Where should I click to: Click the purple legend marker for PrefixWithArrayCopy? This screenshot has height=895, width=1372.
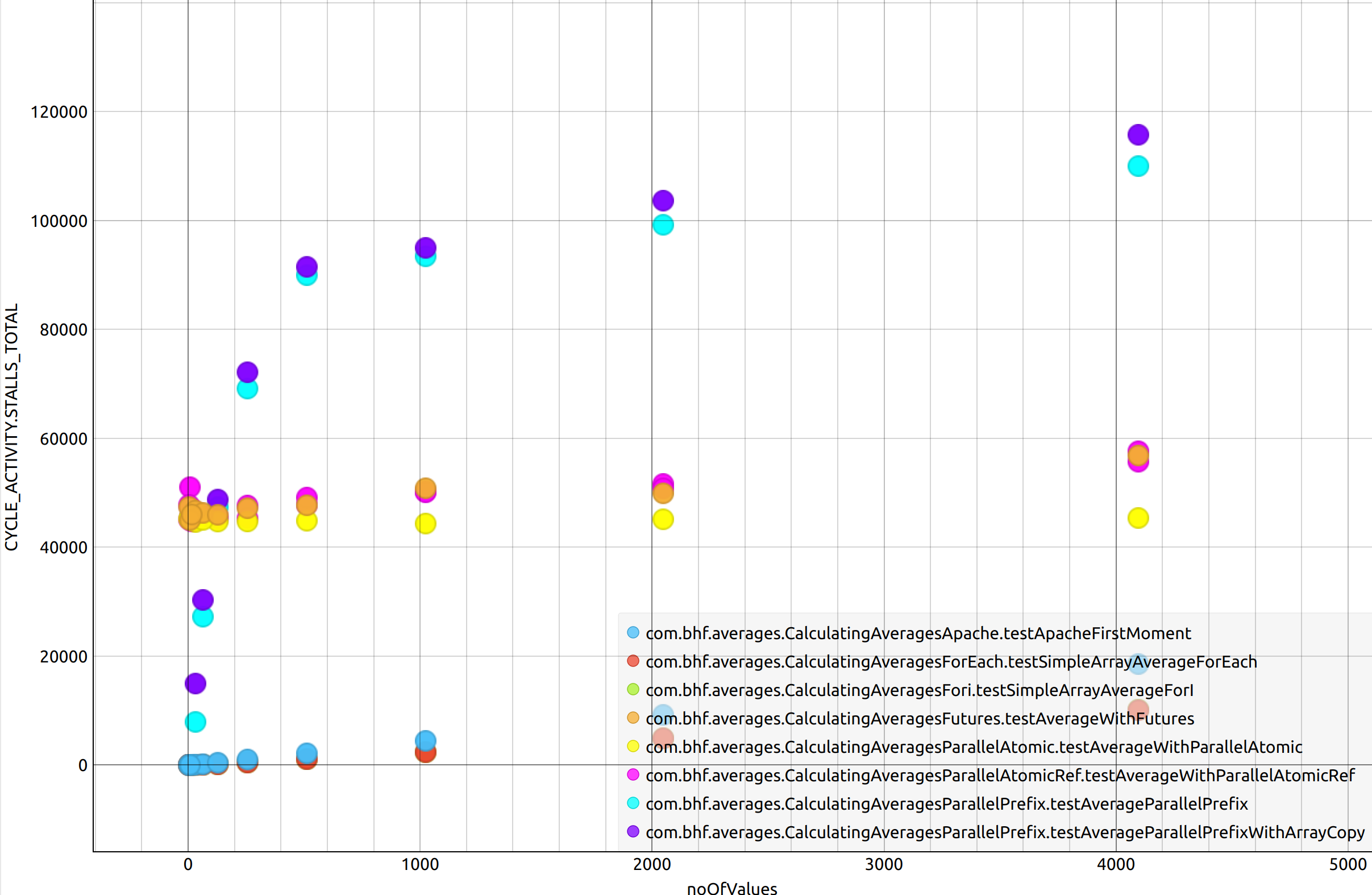click(x=633, y=831)
